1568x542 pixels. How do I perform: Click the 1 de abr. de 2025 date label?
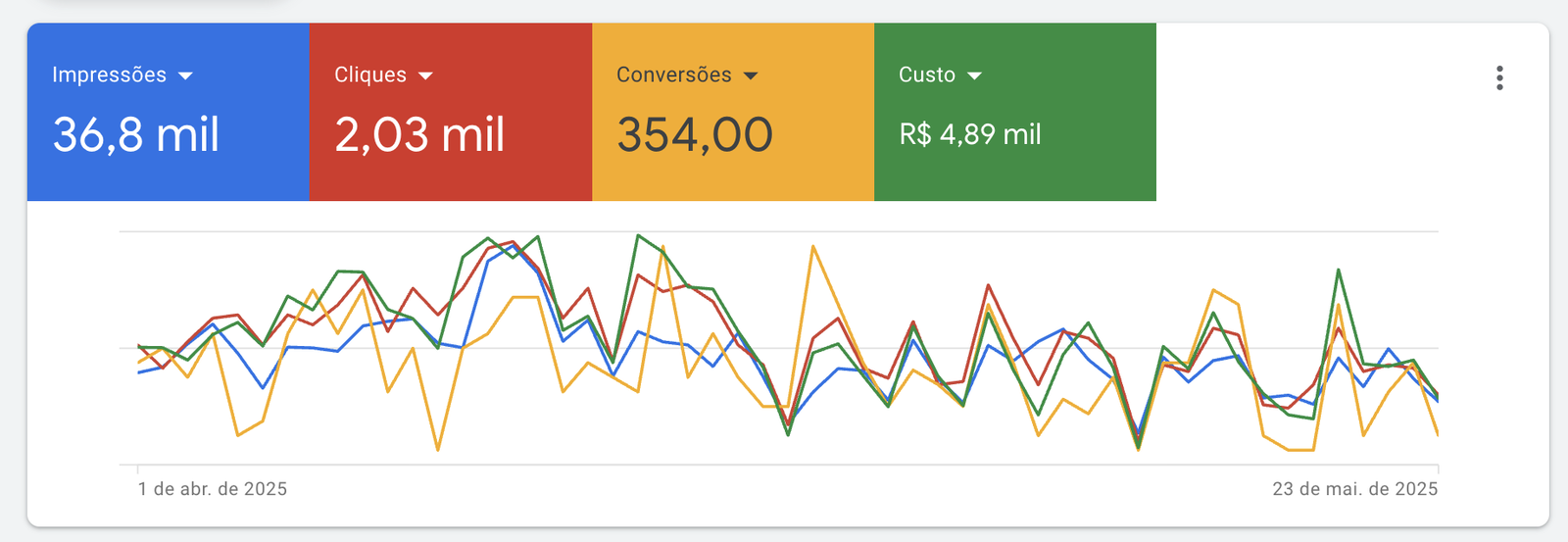pos(213,489)
